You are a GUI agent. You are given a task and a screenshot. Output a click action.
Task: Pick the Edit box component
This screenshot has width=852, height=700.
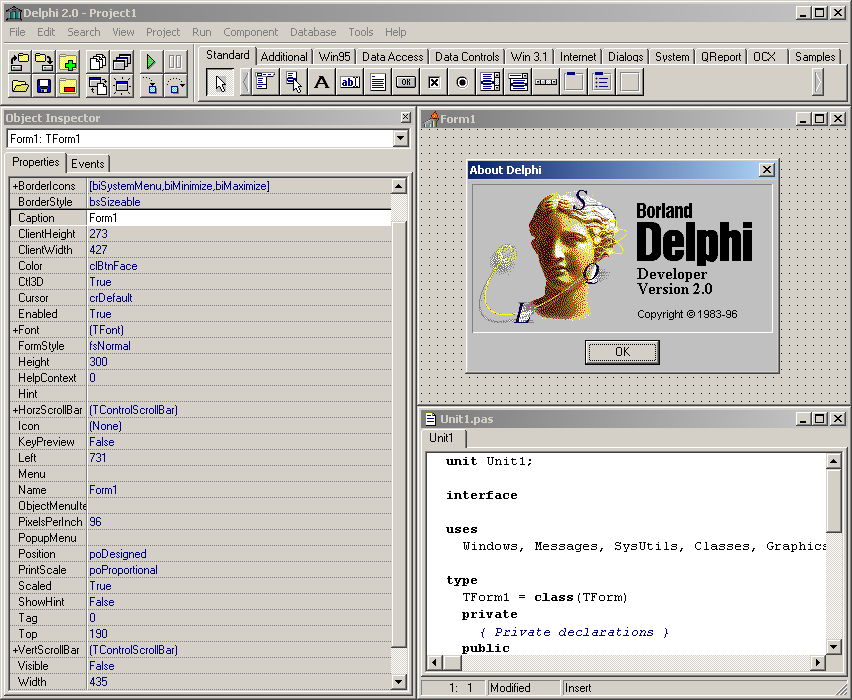pyautogui.click(x=349, y=82)
